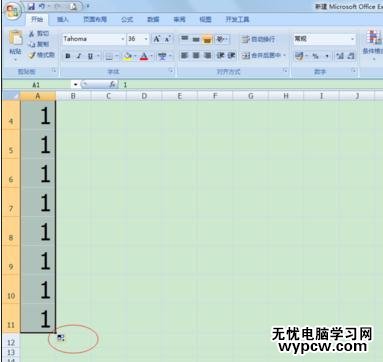Switch to the 页面布局 (Page Layout) tab
383x362 pixels.
click(95, 20)
